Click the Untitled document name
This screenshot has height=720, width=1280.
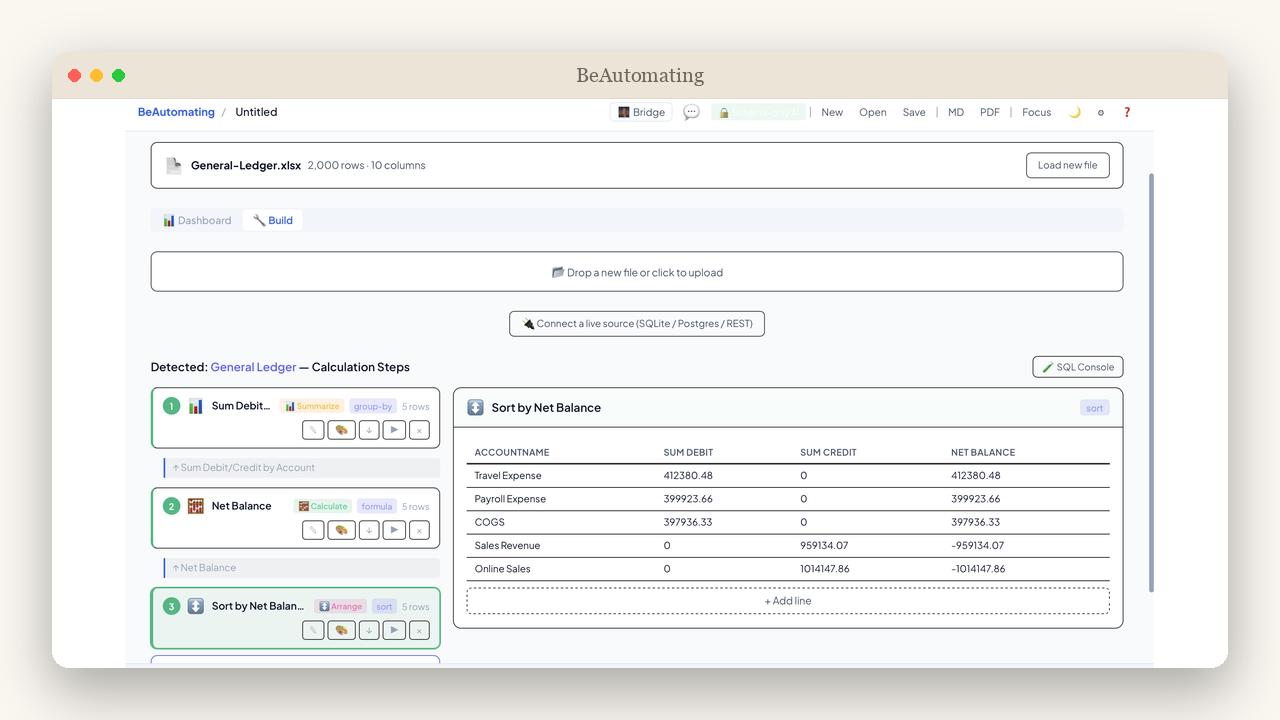pos(256,112)
